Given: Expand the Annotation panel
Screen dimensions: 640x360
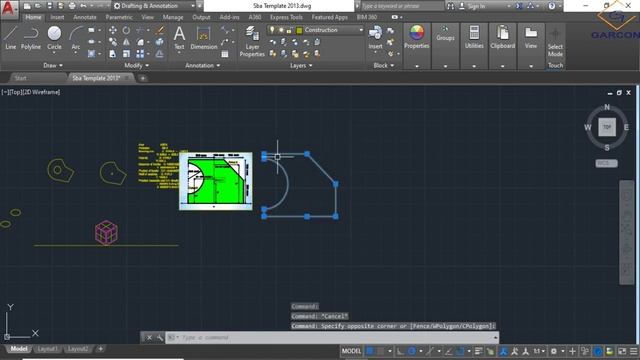Looking at the screenshot, I should click(x=202, y=65).
